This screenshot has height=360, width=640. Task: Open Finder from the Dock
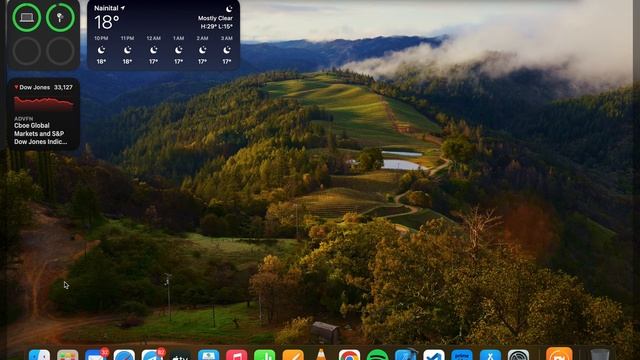tap(40, 355)
